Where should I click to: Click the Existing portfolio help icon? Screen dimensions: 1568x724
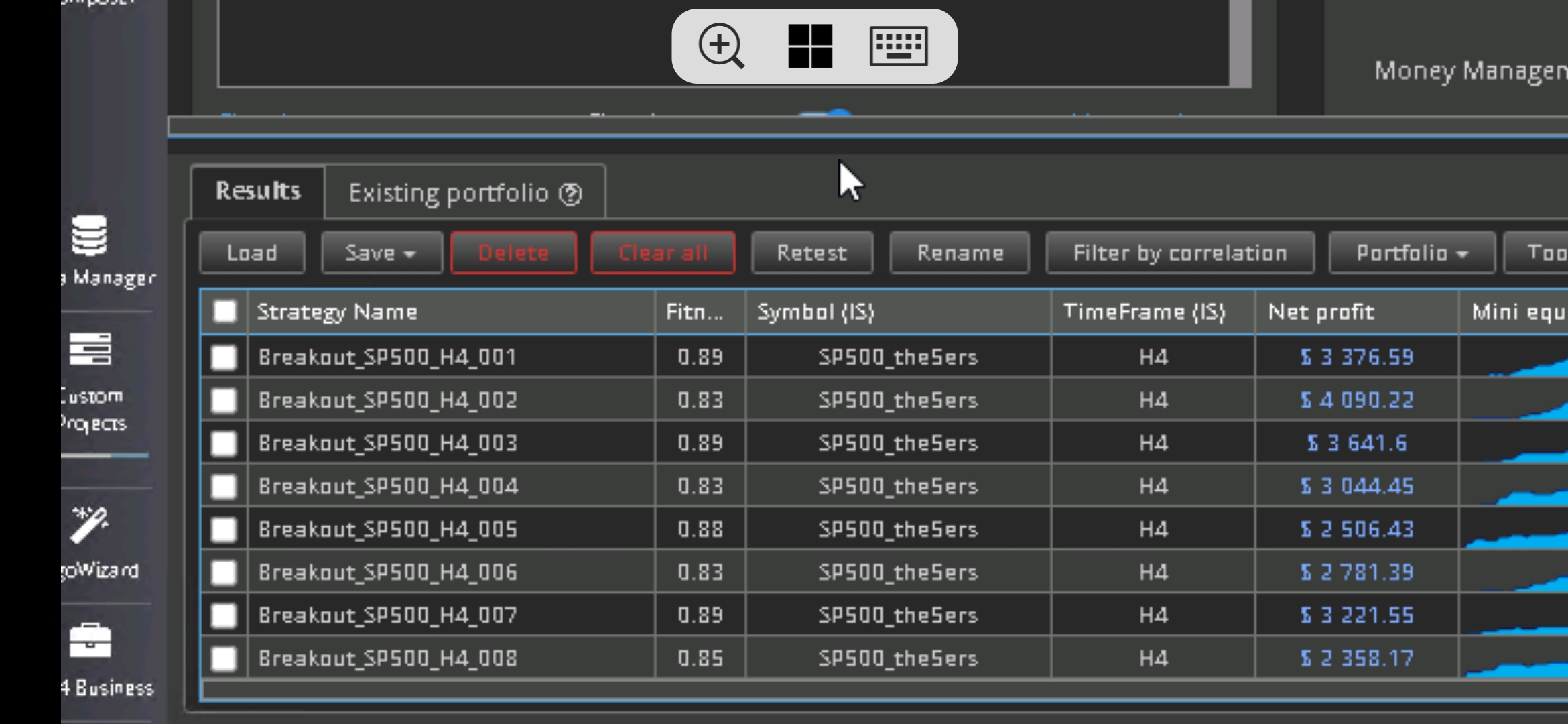(571, 194)
